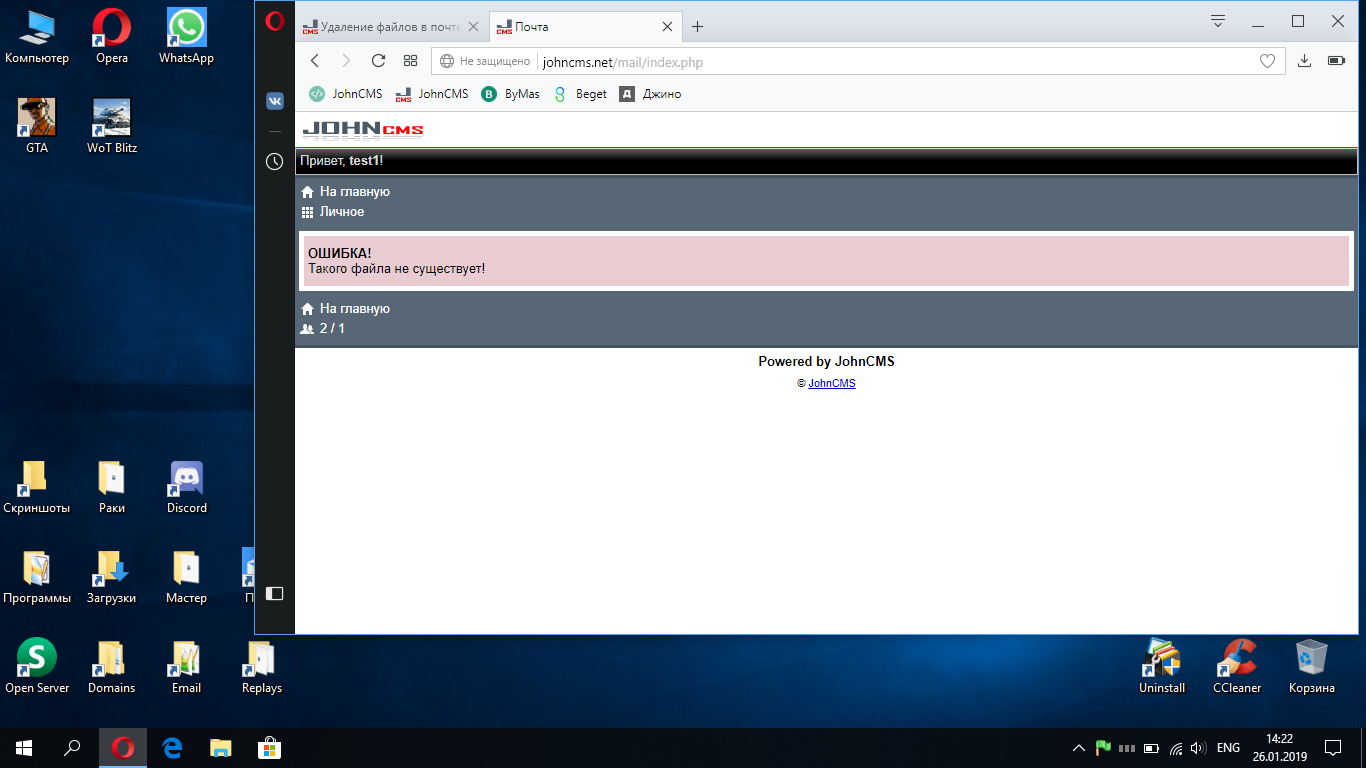The width and height of the screenshot is (1366, 768).
Task: Select the Загрузки desktop shortcut
Action: tap(112, 577)
